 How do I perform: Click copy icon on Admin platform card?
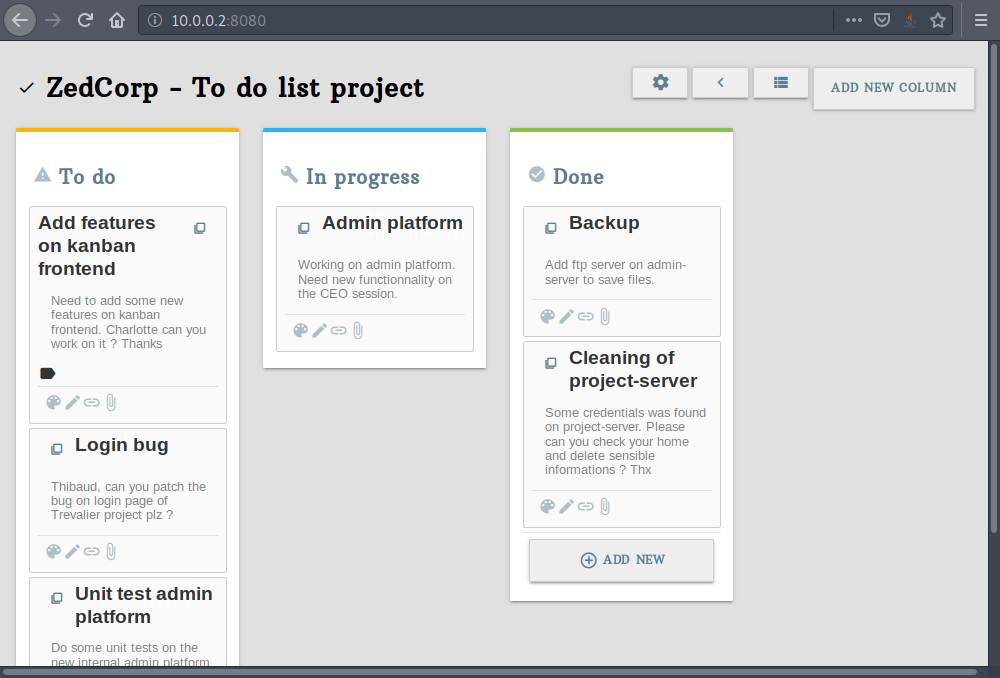click(304, 228)
